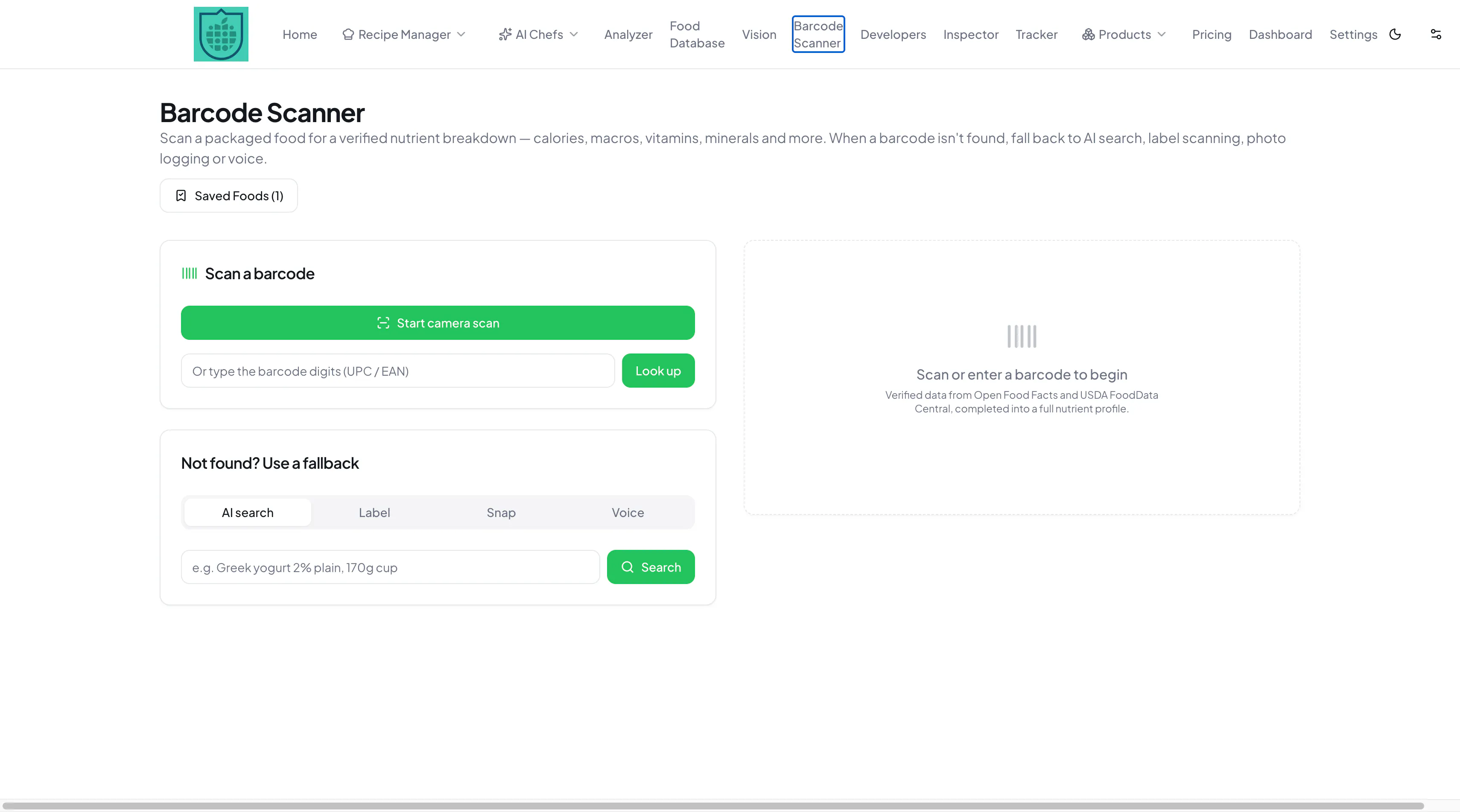The height and width of the screenshot is (812, 1460).
Task: Click the Look up button
Action: point(658,371)
